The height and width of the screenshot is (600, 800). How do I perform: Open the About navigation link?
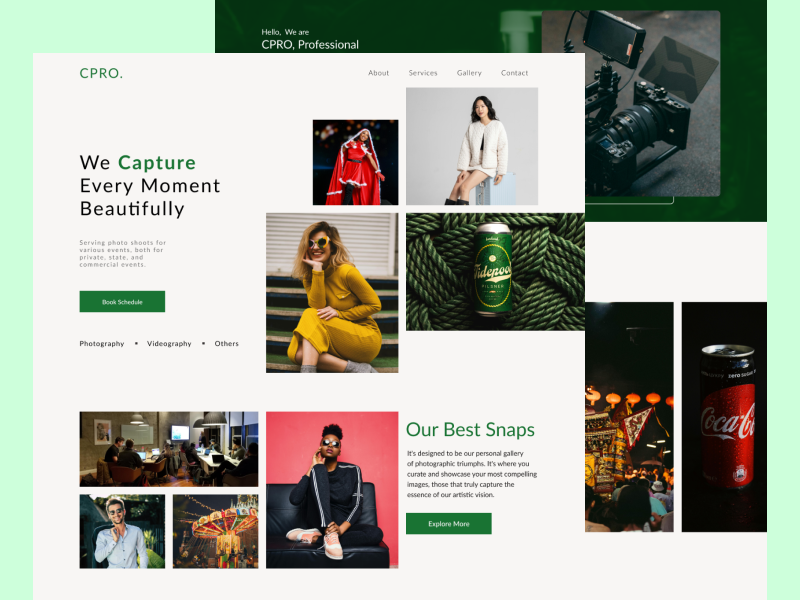click(x=378, y=72)
